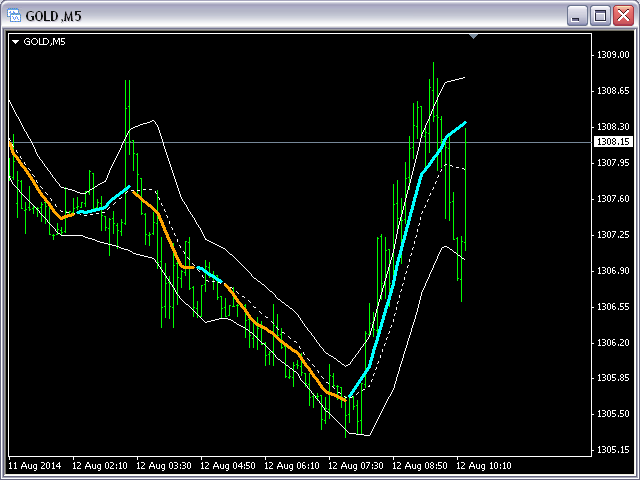Click the 12 Aug 03:30 time label

164,466
